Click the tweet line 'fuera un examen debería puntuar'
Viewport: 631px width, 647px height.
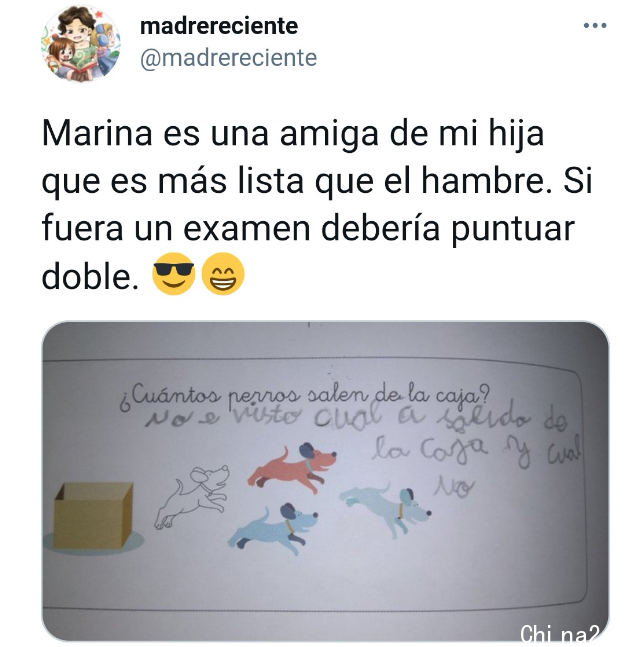308,228
